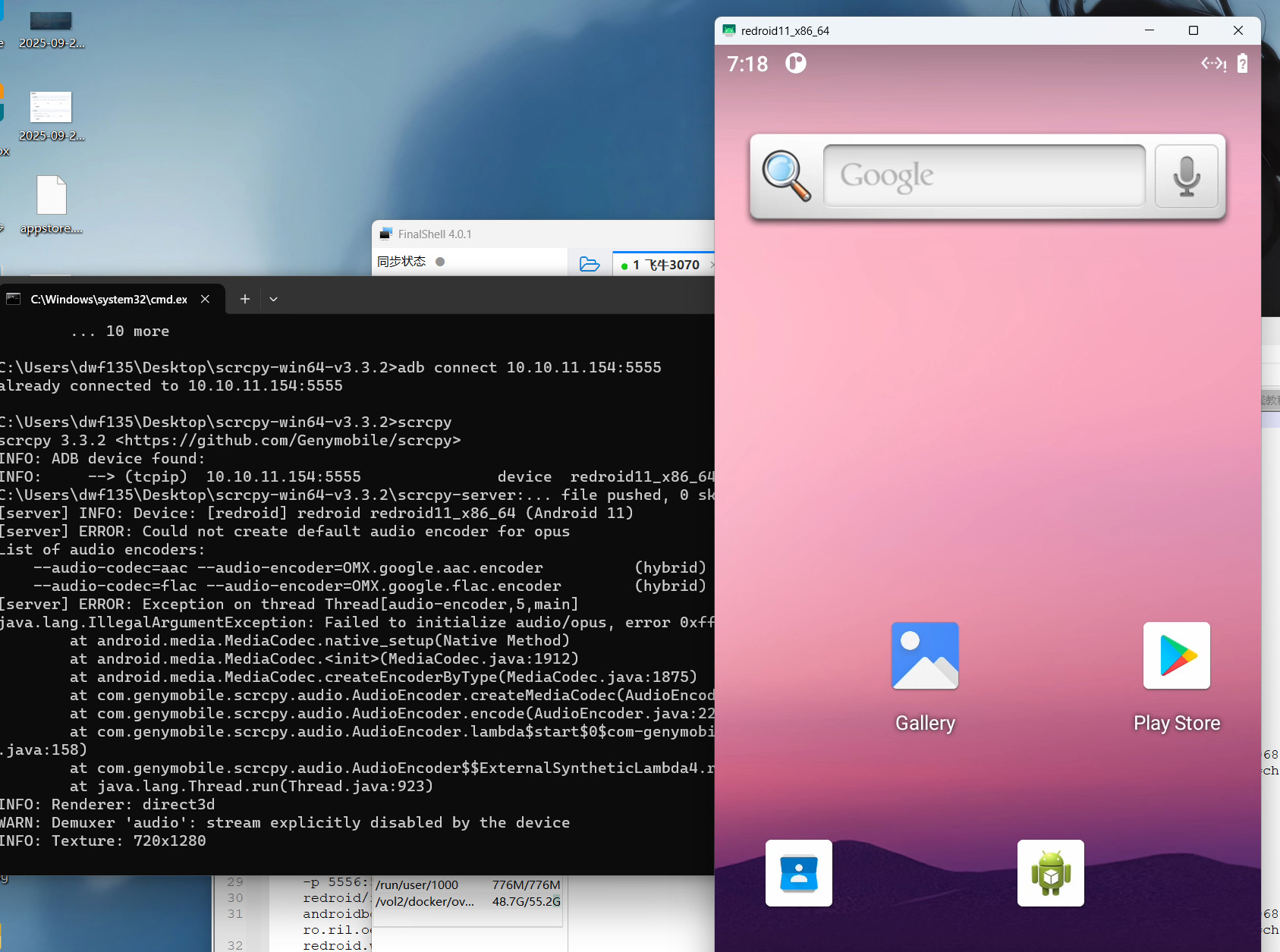1280x952 pixels.
Task: Click the FinalShell open folder icon
Action: (x=590, y=264)
